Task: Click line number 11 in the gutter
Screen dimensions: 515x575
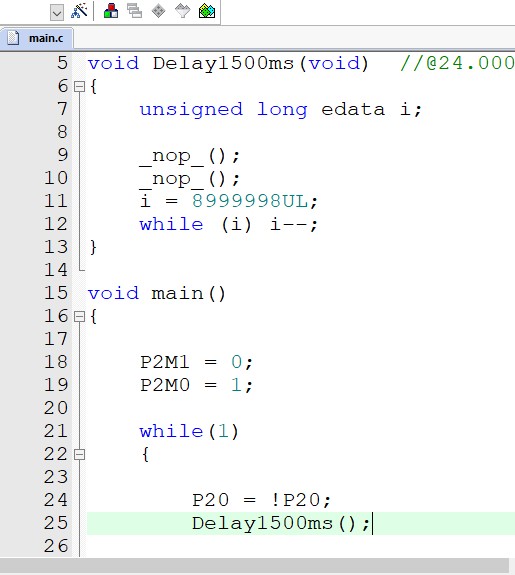Action: click(56, 201)
